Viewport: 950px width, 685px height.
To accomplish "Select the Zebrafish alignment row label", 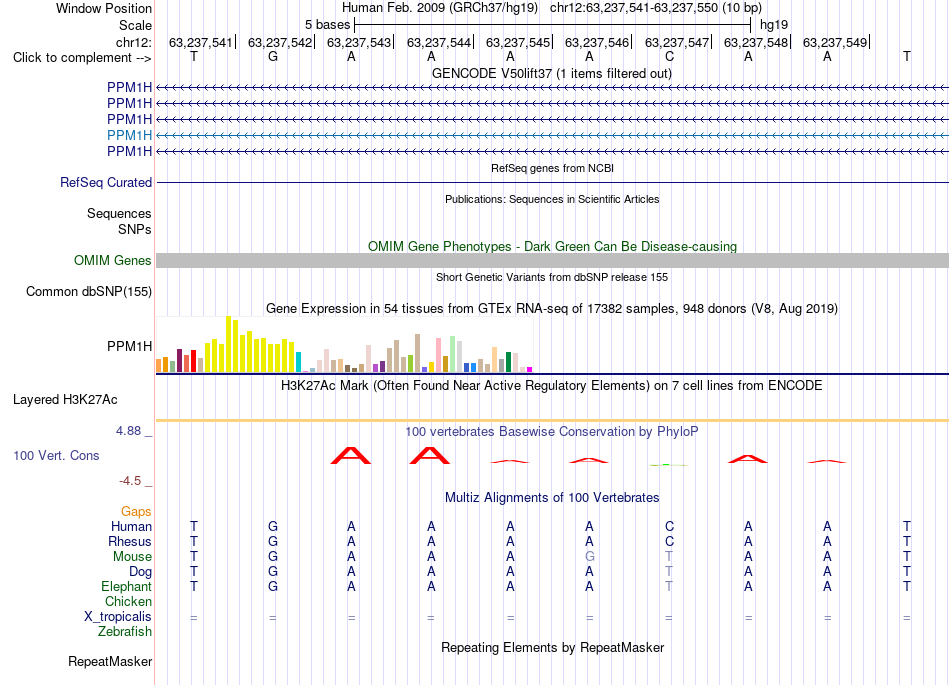I will pos(125,632).
